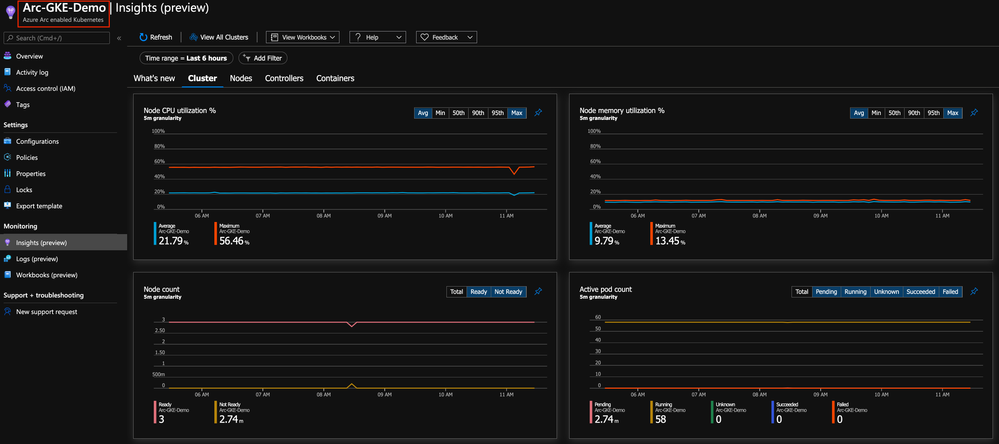
Task: Toggle 95th on Node CPU utilization chart
Action: click(498, 113)
